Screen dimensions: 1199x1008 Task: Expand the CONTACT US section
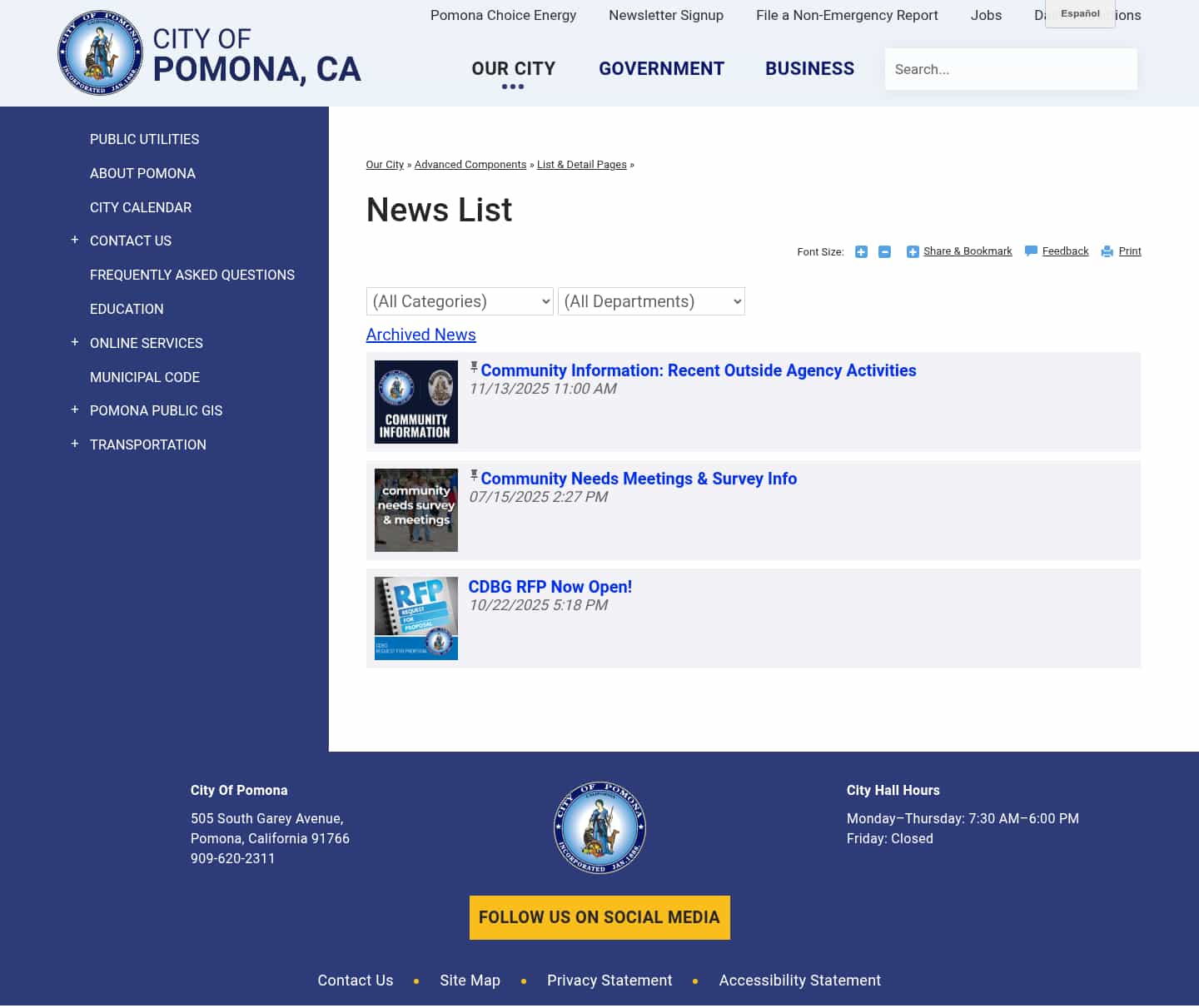[75, 241]
